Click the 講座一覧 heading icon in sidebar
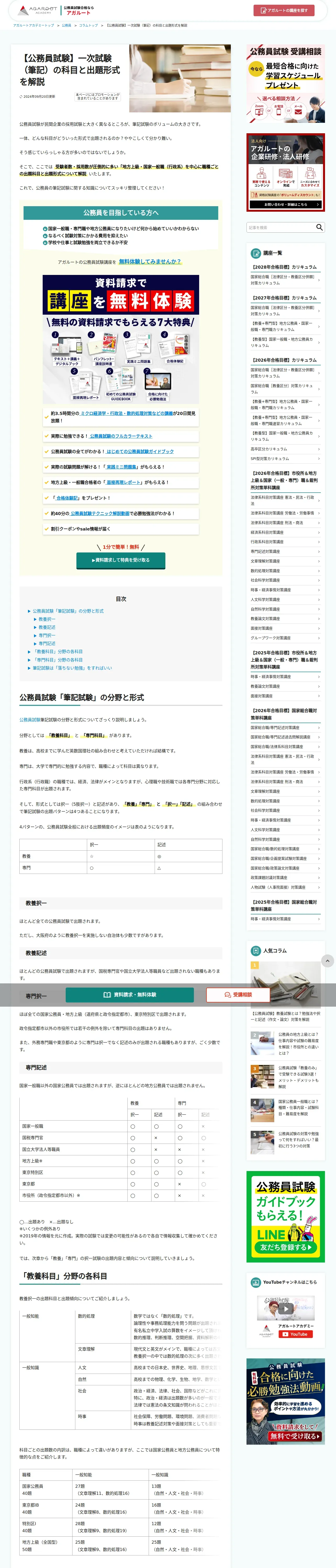 [x=255, y=253]
